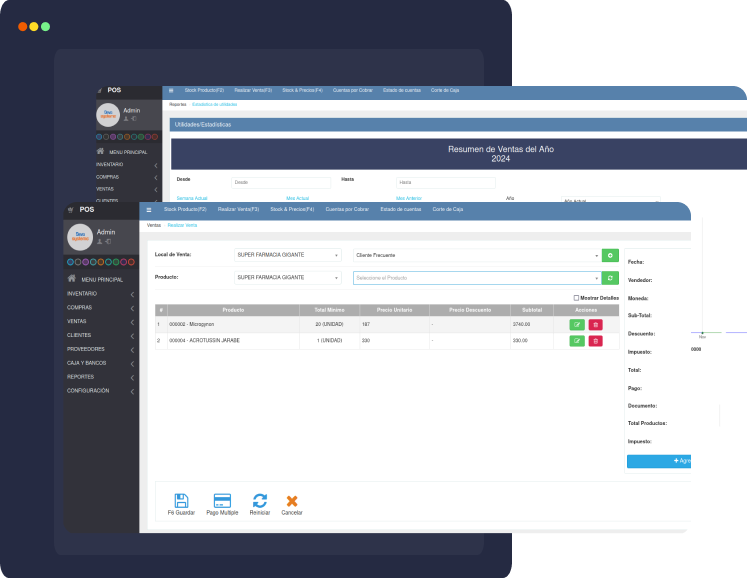Open the Cliente Frecuente dropdown
Screen dimensions: 747x578
coord(477,255)
